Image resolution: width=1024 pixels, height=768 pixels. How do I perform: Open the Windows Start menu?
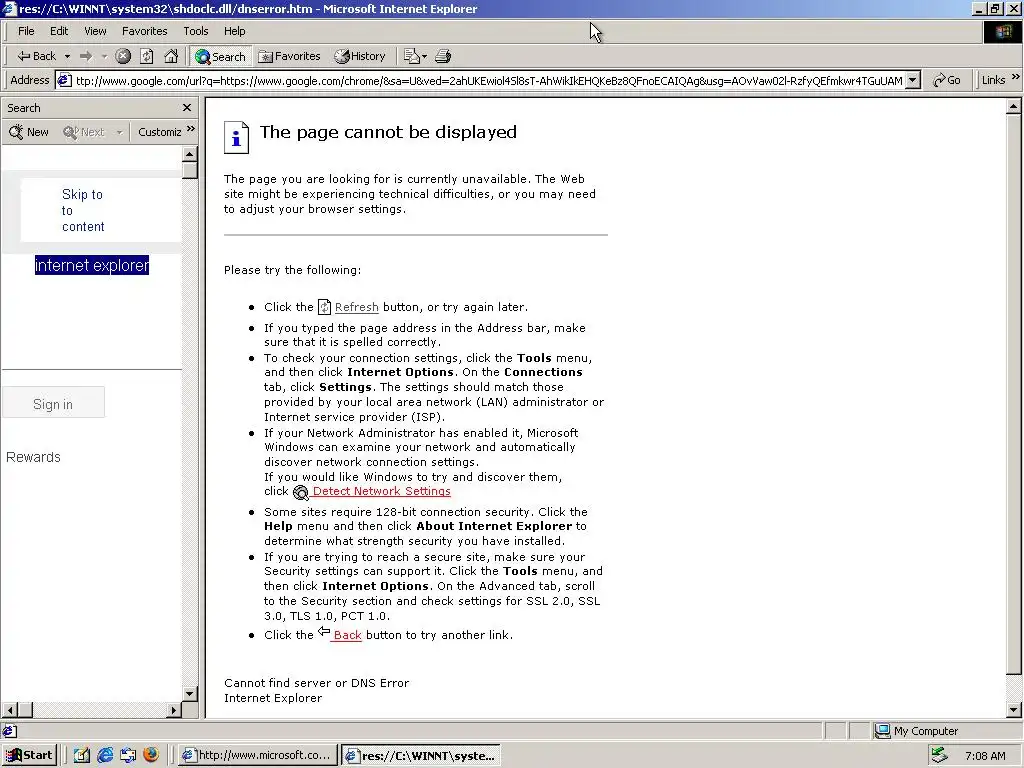[x=30, y=756]
